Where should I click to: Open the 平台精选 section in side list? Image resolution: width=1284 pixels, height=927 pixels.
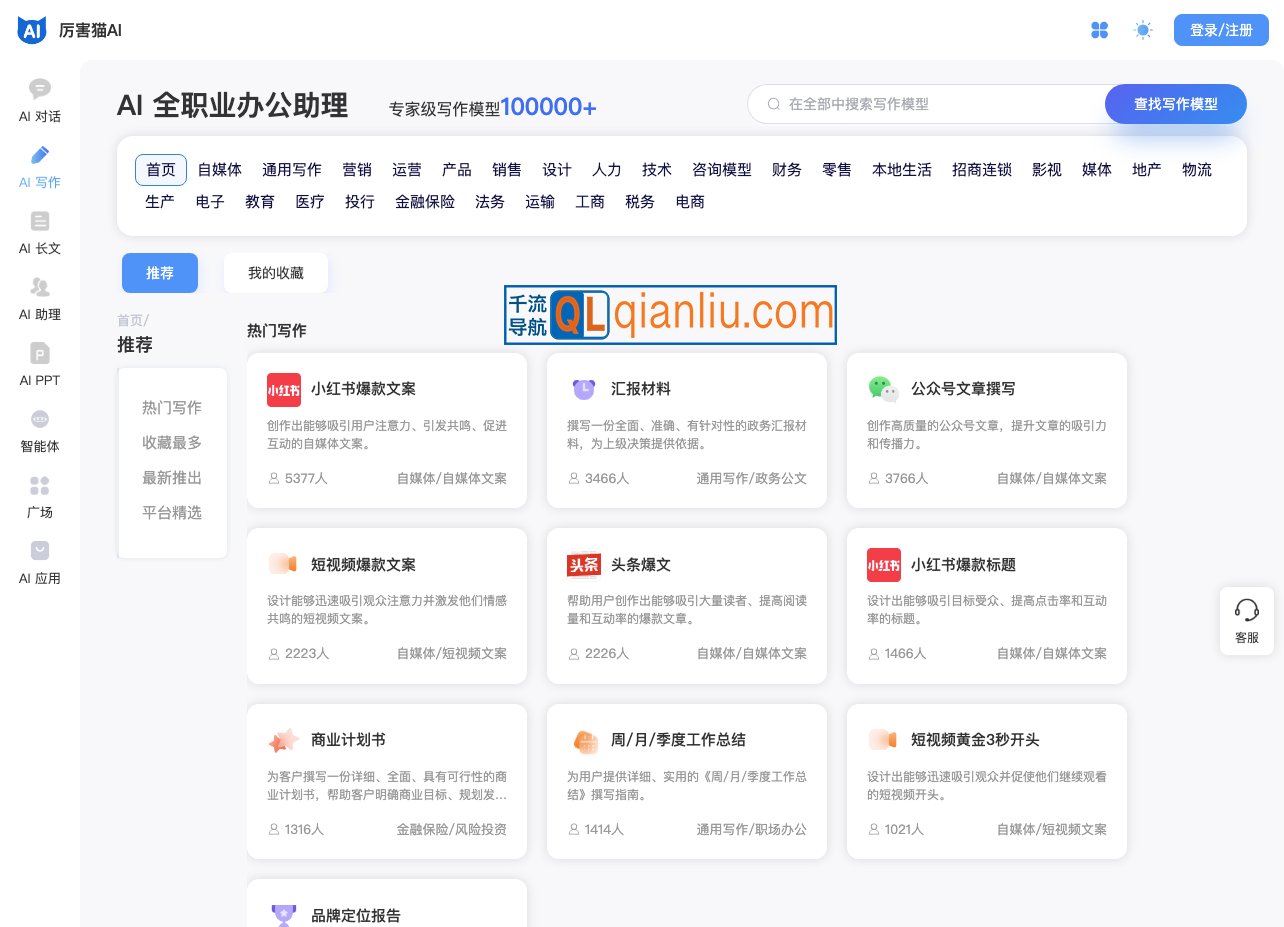(x=171, y=513)
